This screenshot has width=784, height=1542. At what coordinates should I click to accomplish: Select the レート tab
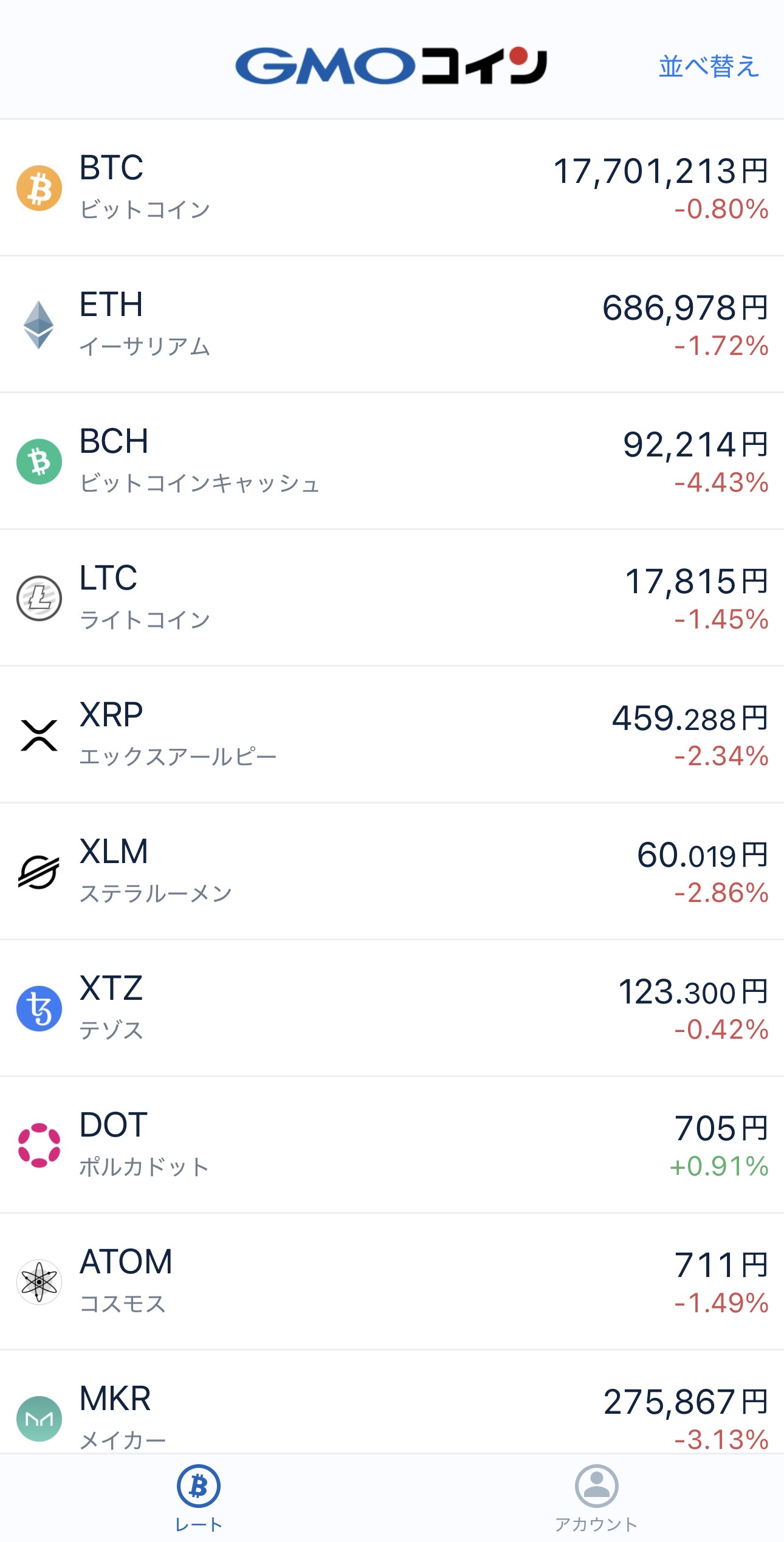click(x=199, y=1498)
